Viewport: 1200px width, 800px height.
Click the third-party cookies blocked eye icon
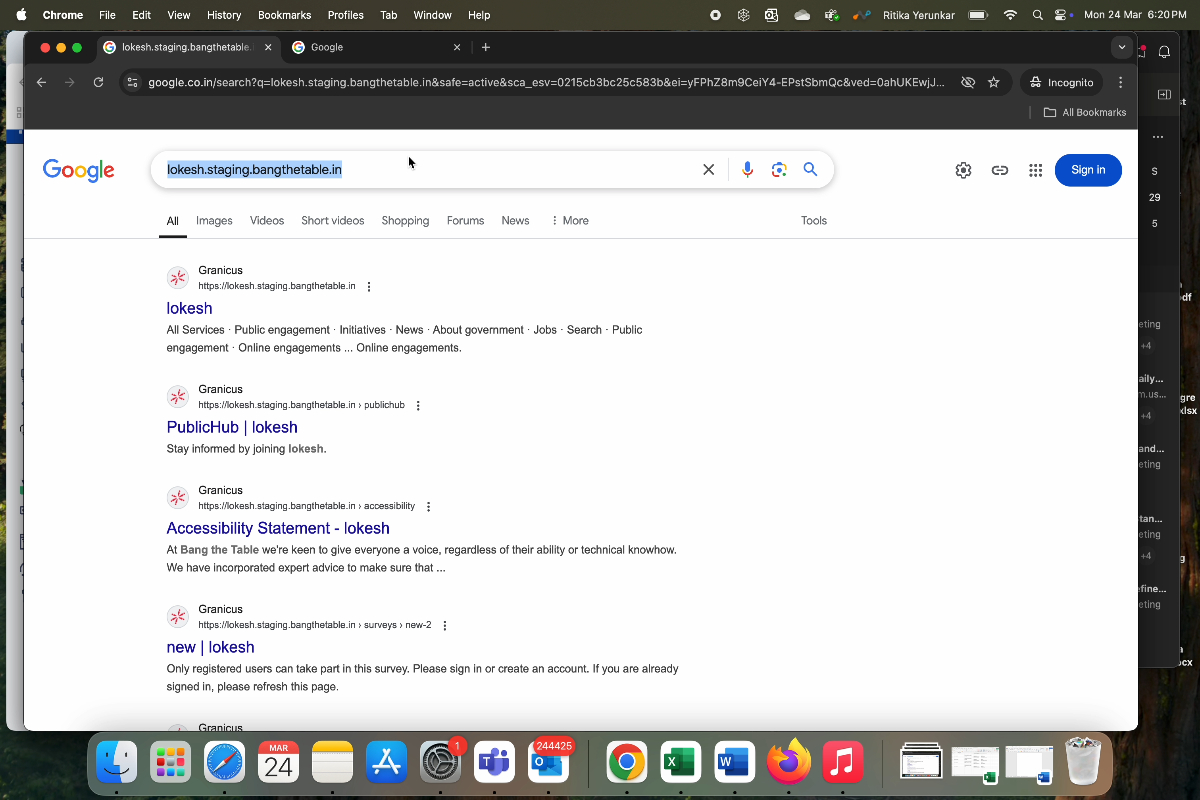[967, 82]
